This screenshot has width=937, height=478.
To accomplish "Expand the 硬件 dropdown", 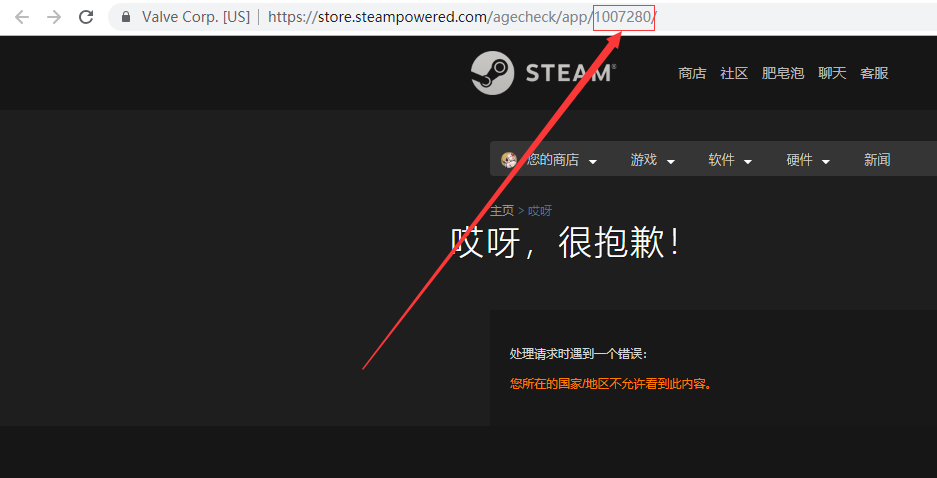I will click(809, 160).
